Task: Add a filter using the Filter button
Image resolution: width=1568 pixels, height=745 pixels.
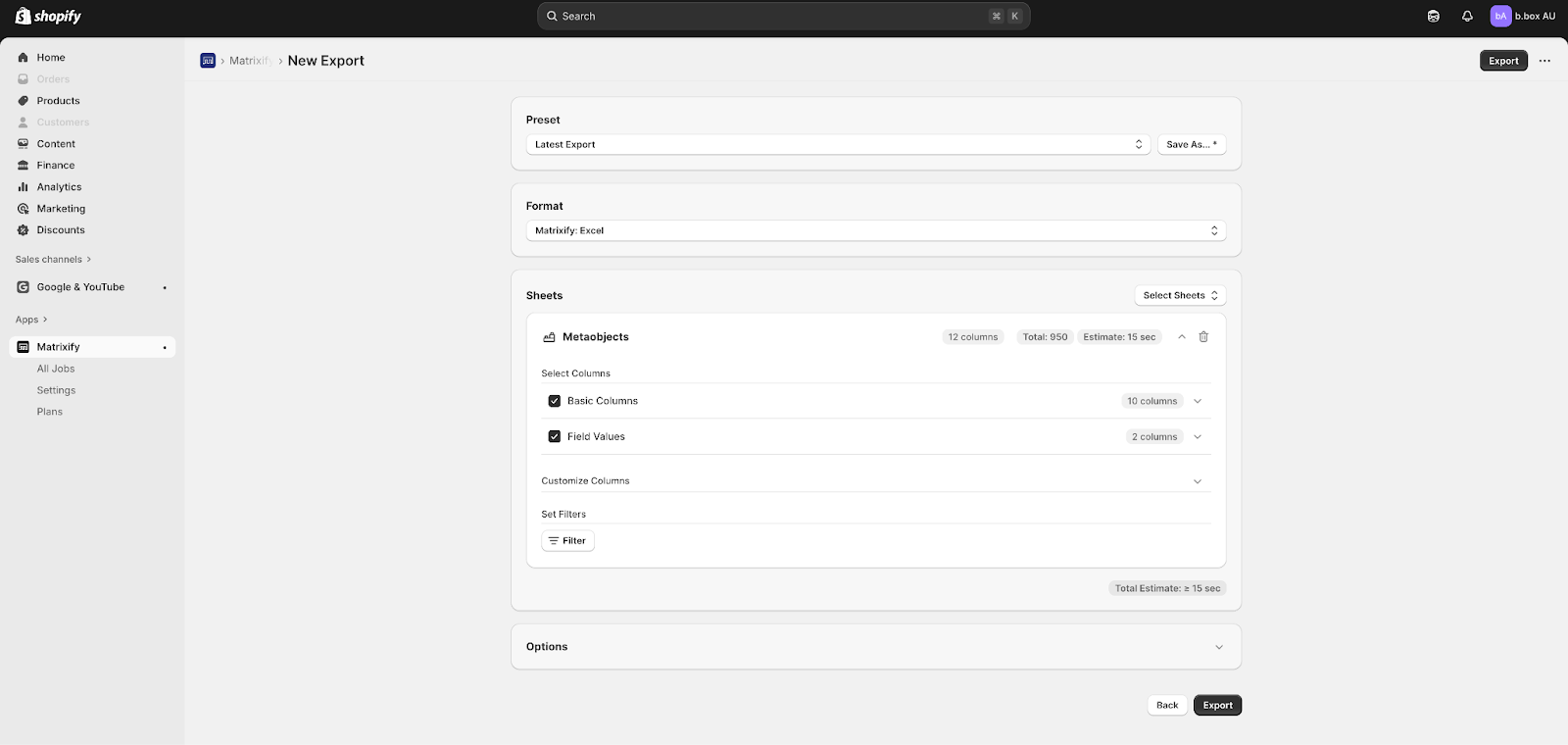Action: [567, 541]
